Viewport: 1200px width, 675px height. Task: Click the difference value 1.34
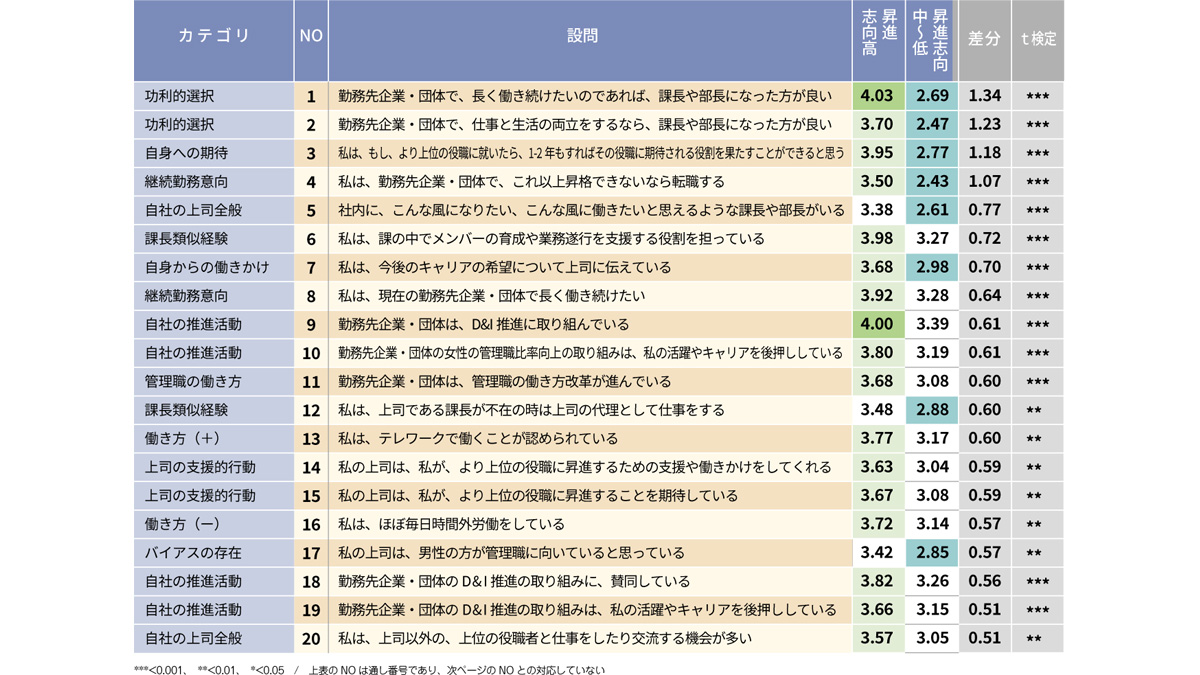(x=984, y=96)
